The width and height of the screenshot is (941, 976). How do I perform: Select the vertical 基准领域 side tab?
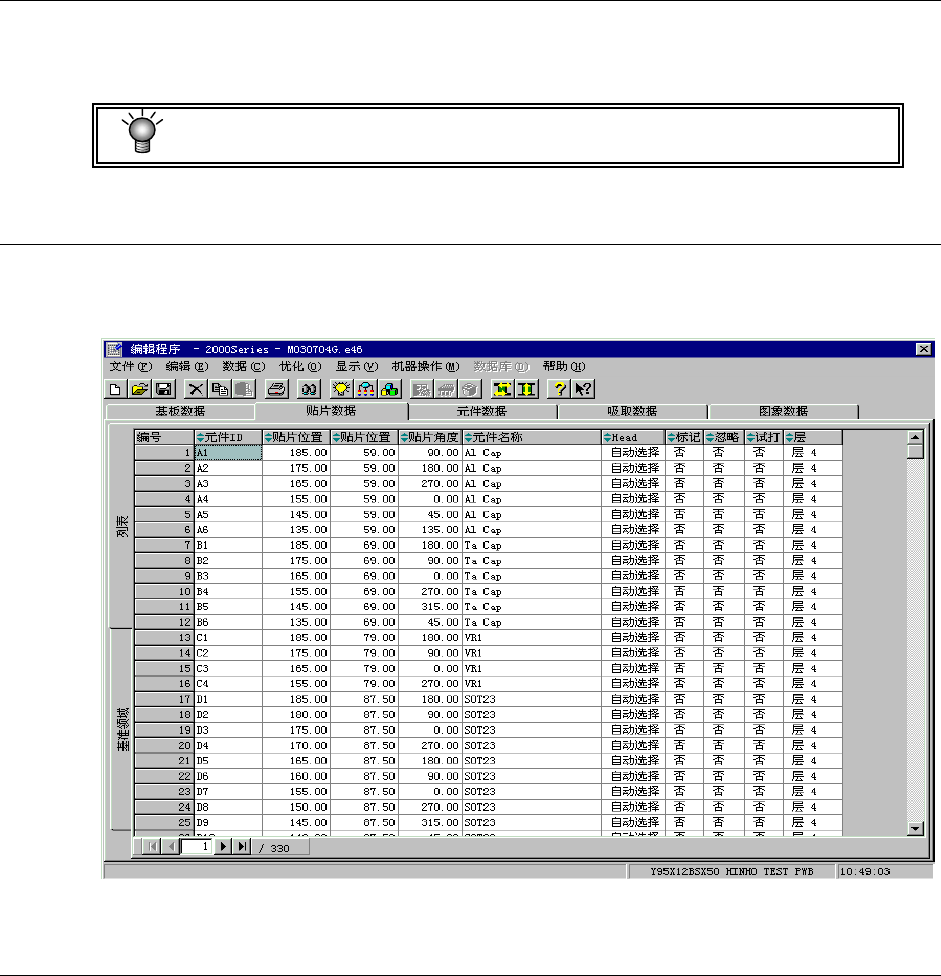(x=123, y=729)
